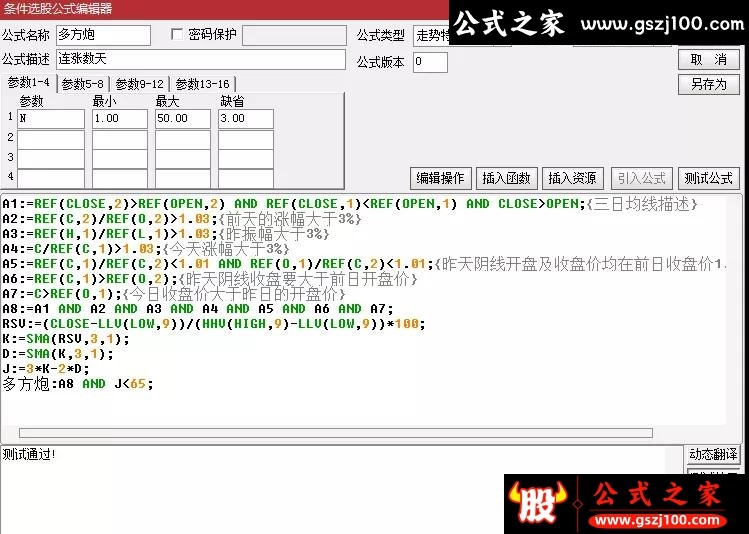
Task: Click the RSV:= formula line
Action: (214, 324)
